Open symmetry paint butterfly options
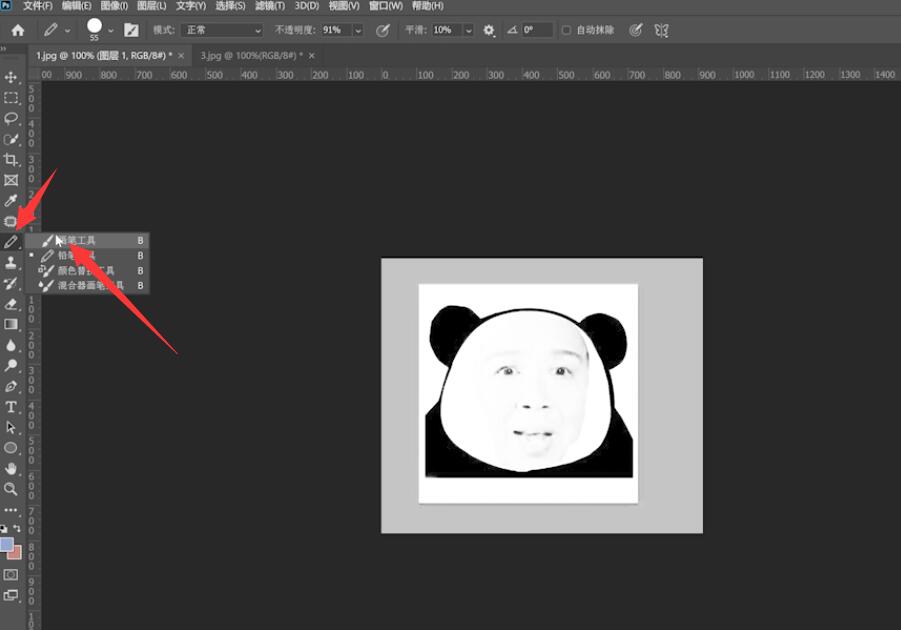 click(x=661, y=30)
